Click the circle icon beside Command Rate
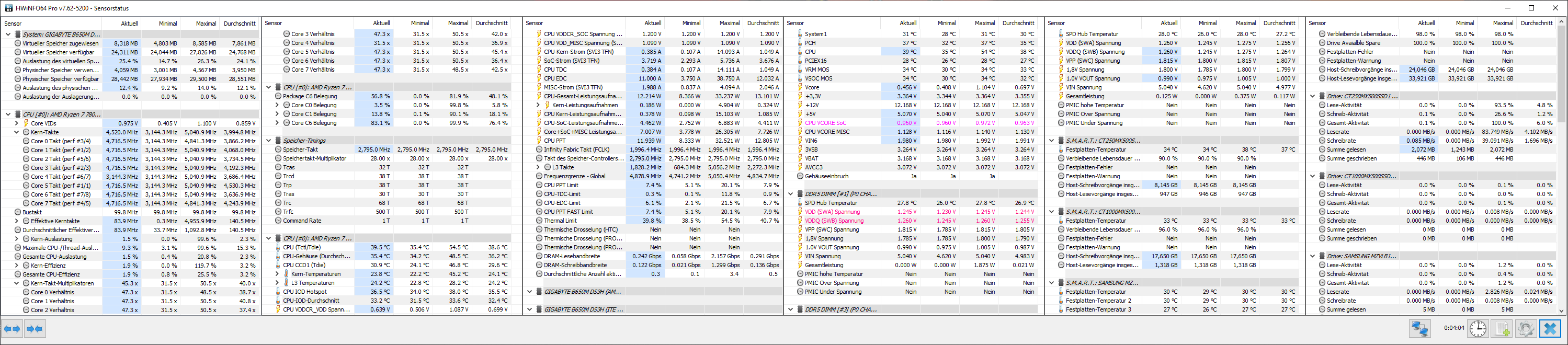Viewport: 1568px width, 345px height. coord(278,220)
